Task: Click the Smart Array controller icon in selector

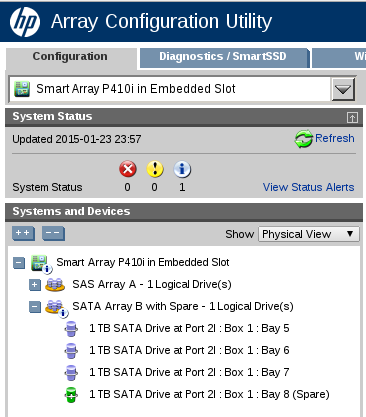Action: tap(22, 89)
